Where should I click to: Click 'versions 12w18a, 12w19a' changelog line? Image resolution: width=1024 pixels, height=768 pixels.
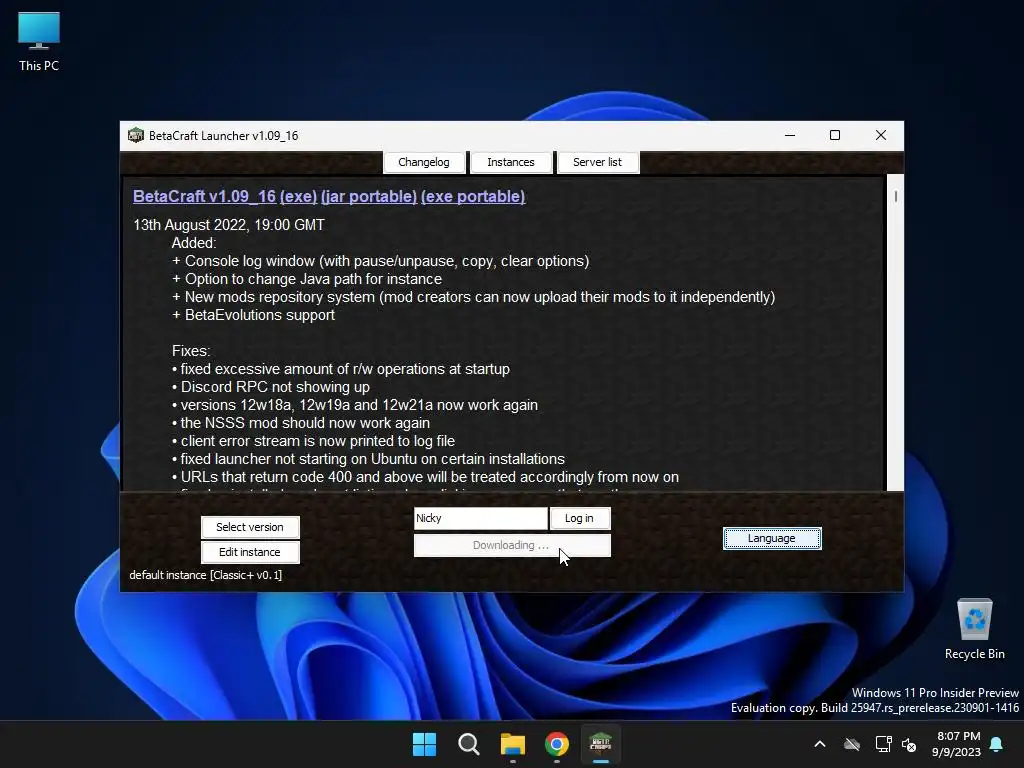[x=355, y=405]
